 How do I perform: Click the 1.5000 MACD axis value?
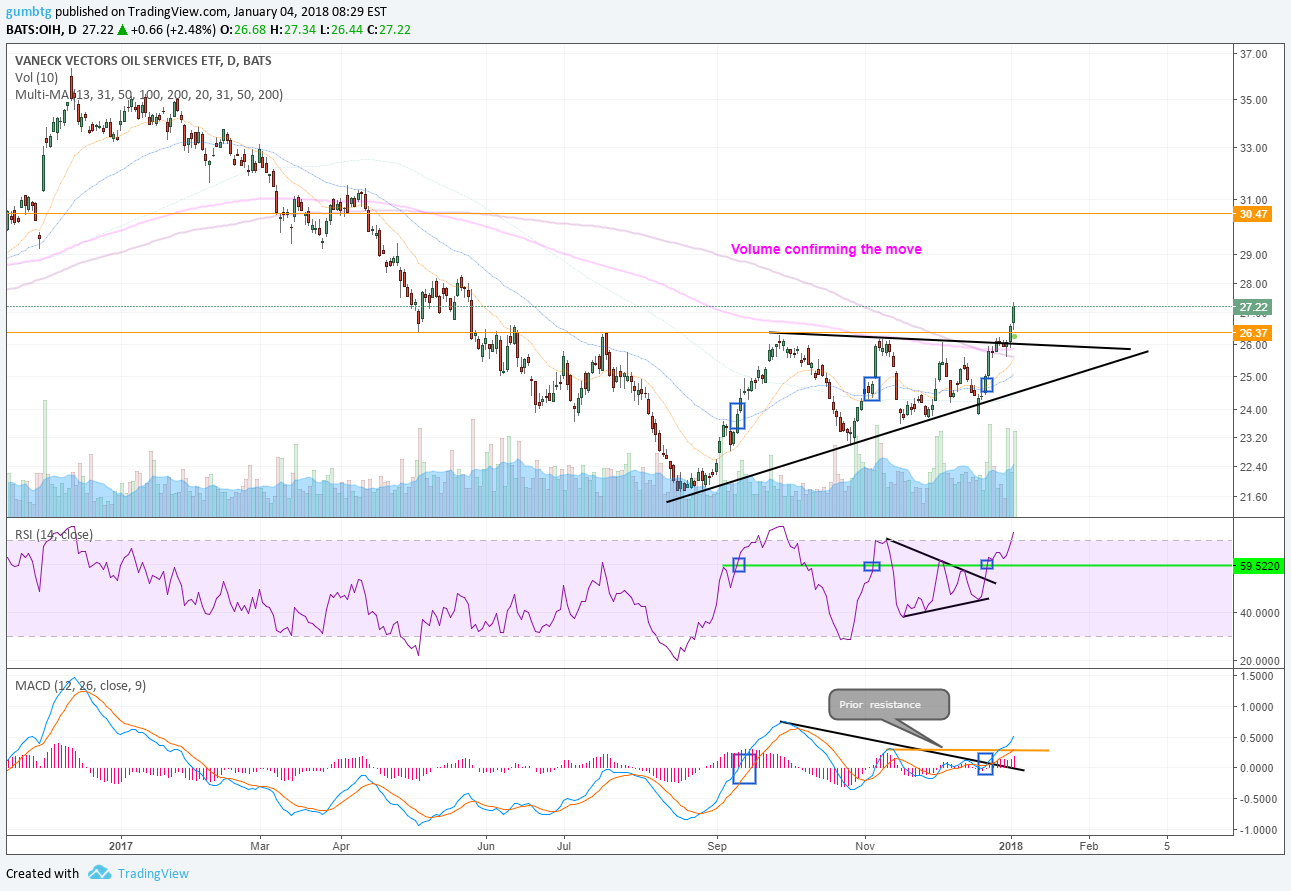(x=1256, y=676)
